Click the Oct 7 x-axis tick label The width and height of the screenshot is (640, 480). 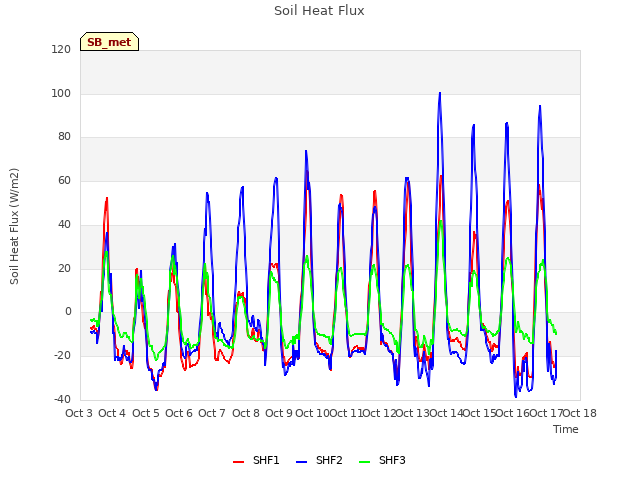(212, 413)
